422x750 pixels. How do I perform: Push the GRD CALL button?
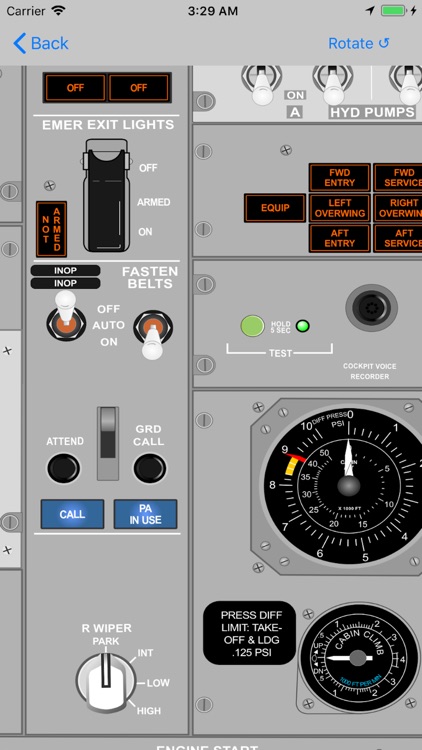[x=150, y=468]
